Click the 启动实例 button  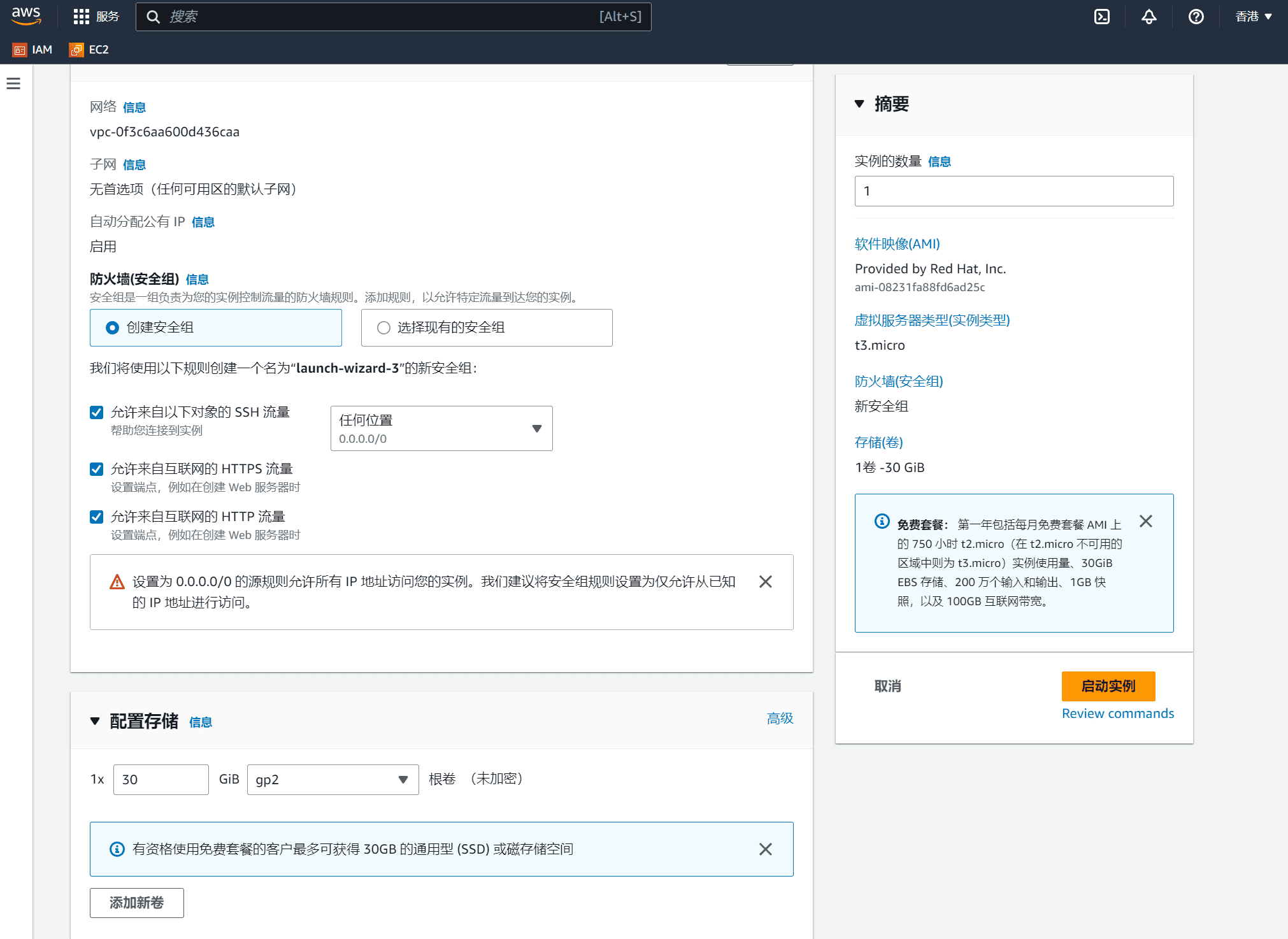(1108, 686)
